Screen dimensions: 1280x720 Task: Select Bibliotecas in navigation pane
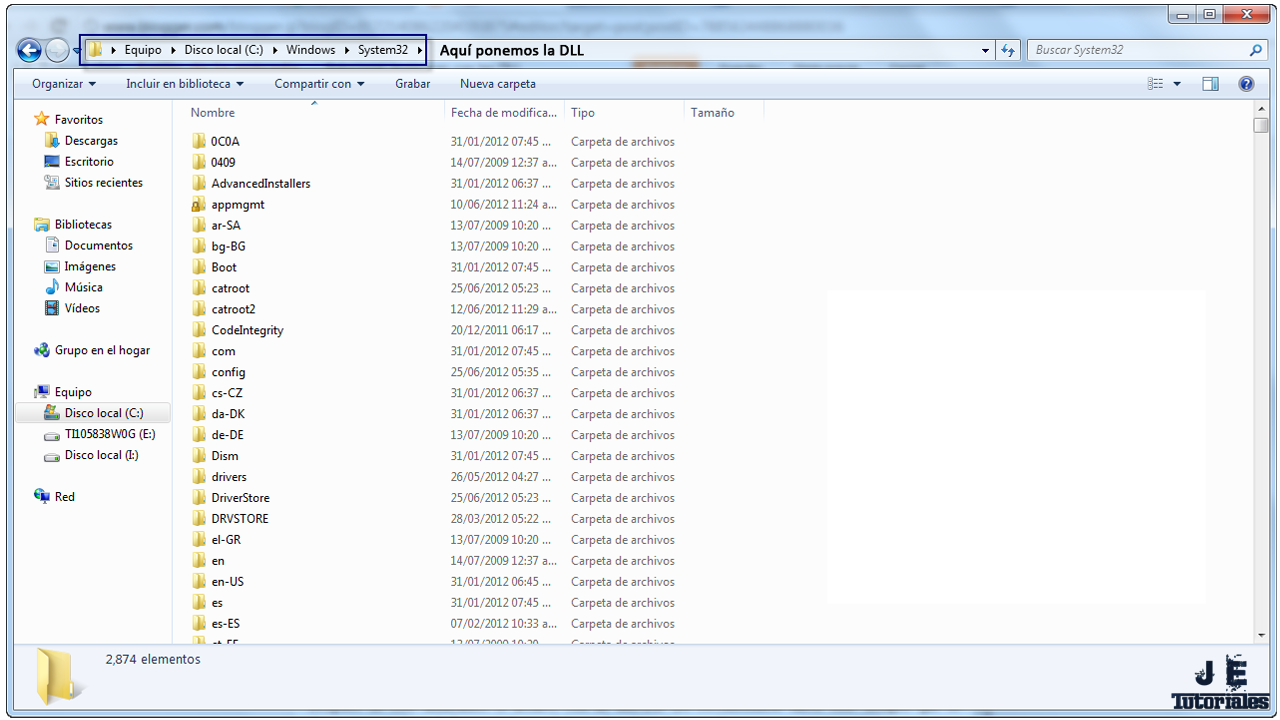click(83, 225)
